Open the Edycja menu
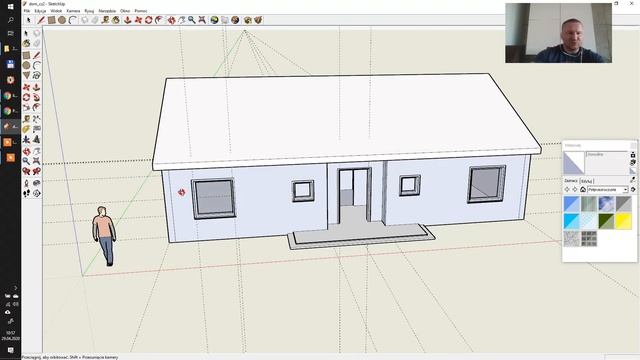The image size is (640, 360). pos(40,11)
